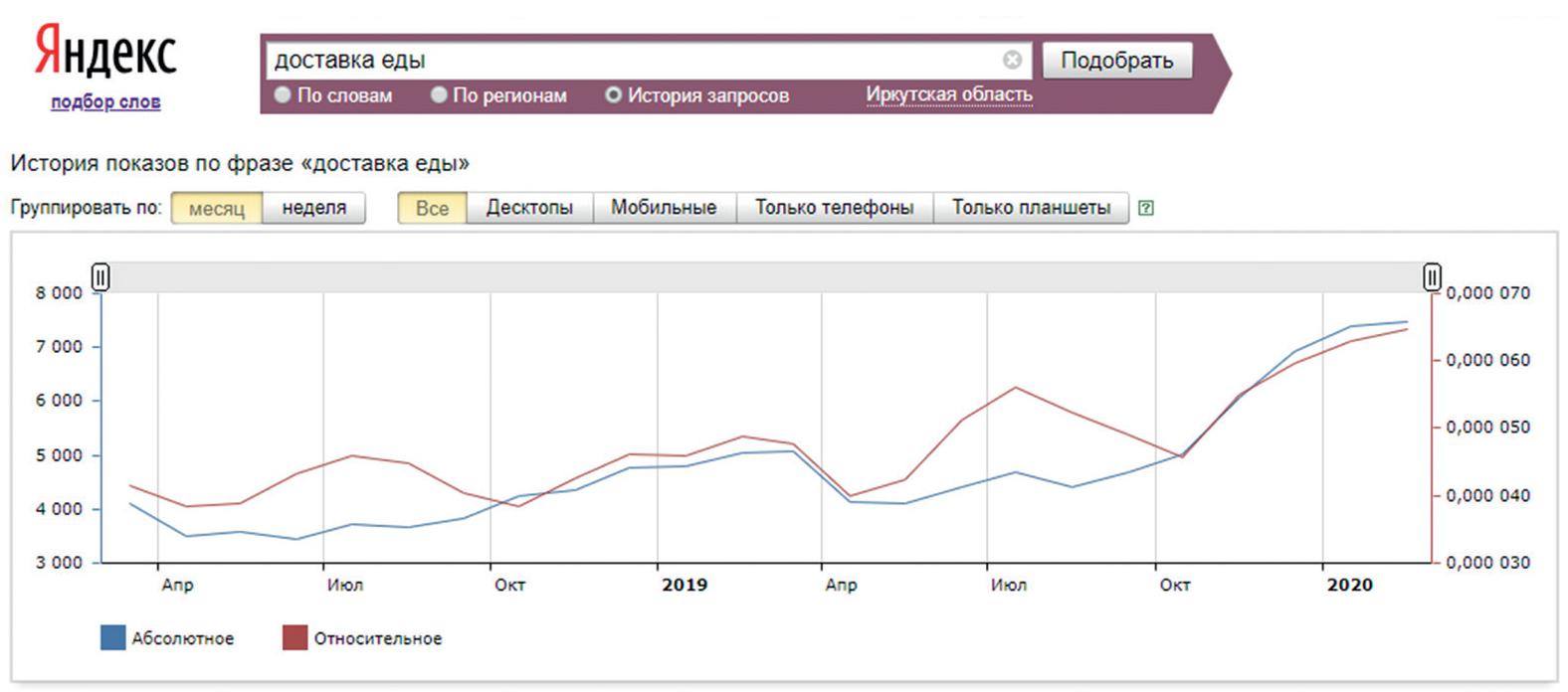1568x692 pixels.
Task: Clear the search field with the X icon
Action: pyautogui.click(x=1012, y=60)
